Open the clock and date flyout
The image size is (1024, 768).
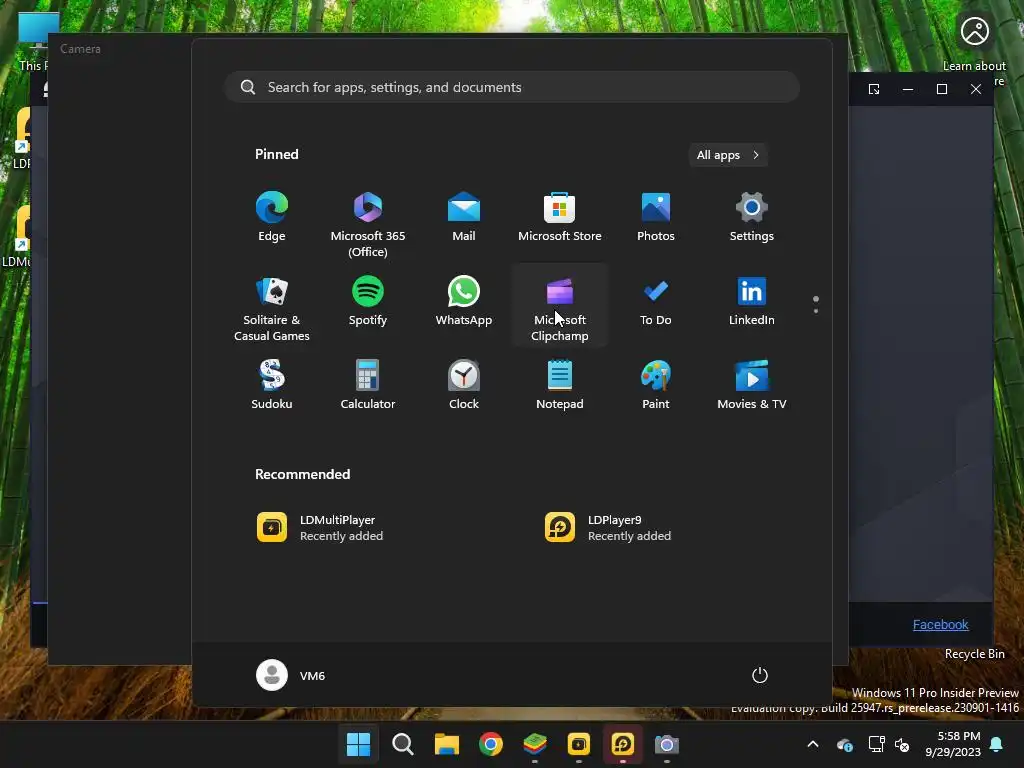tap(953, 744)
